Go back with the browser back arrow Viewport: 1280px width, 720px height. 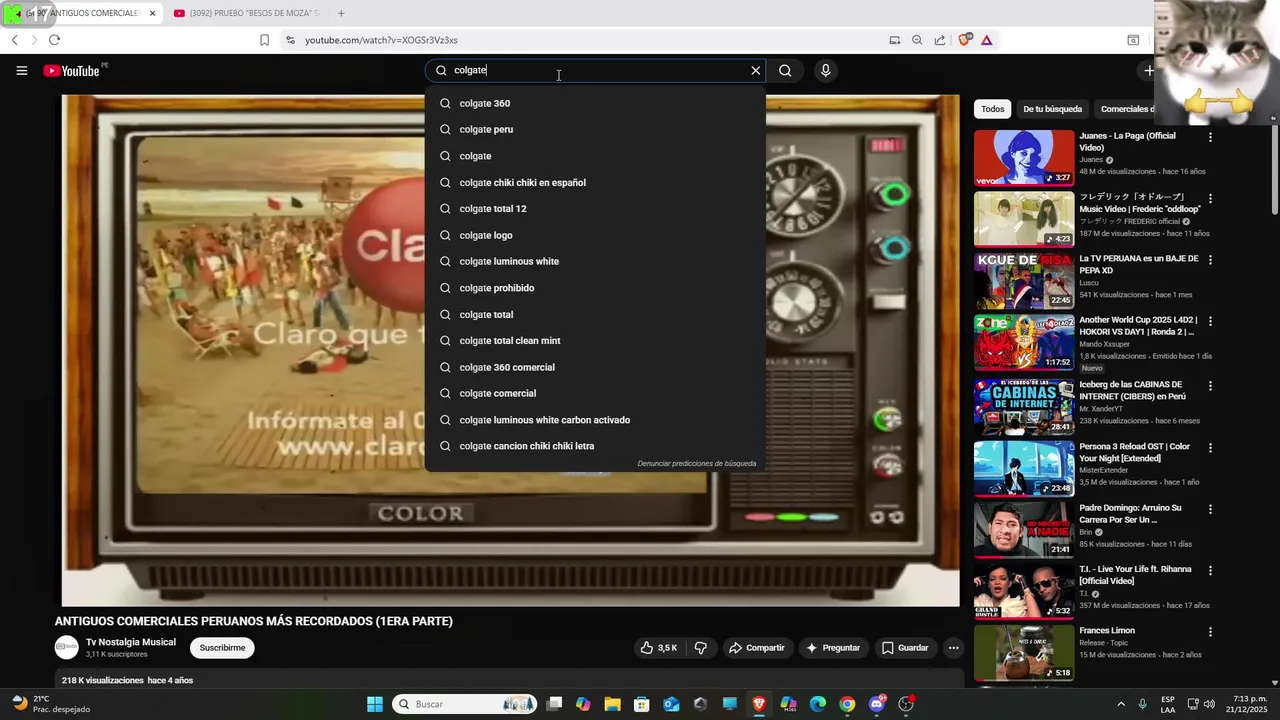tap(14, 40)
